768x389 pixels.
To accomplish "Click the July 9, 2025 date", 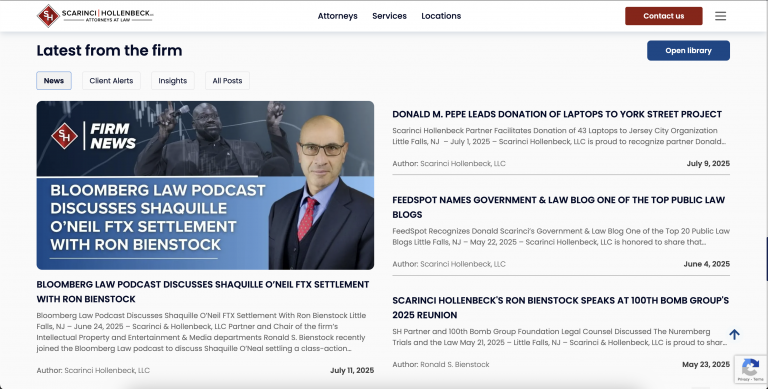I will (708, 164).
